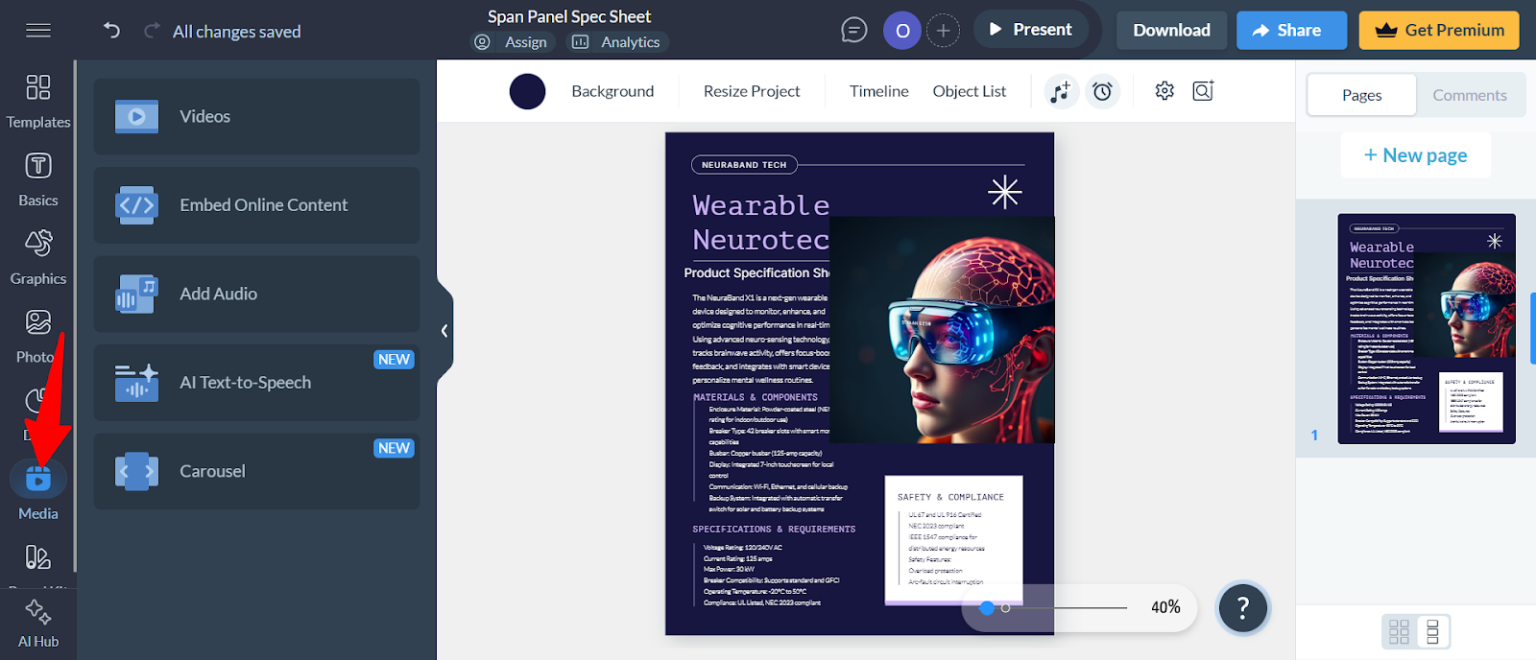
Task: Open project settings via the gear icon
Action: click(1164, 91)
